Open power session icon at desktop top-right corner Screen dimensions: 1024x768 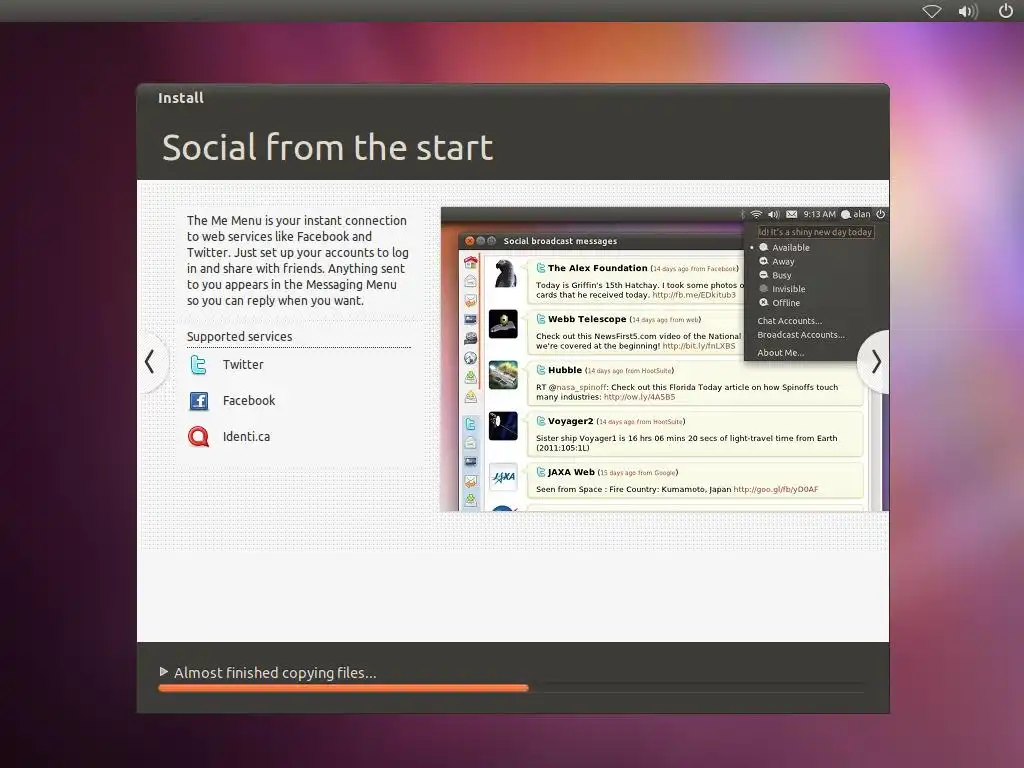click(x=1006, y=10)
